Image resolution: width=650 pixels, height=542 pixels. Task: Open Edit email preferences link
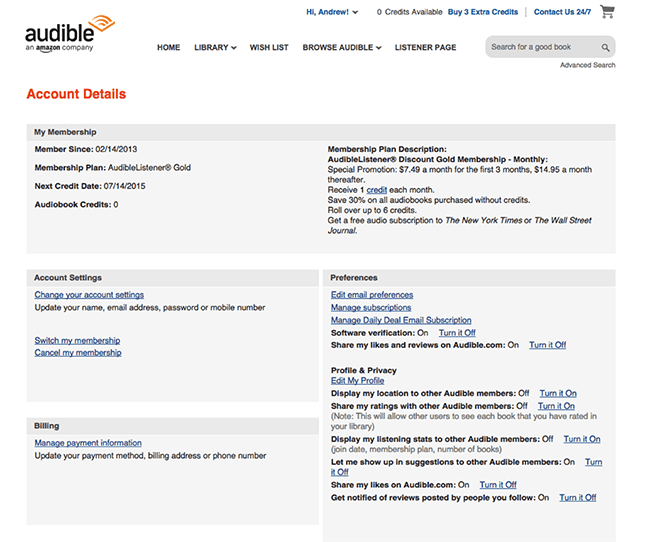click(372, 295)
